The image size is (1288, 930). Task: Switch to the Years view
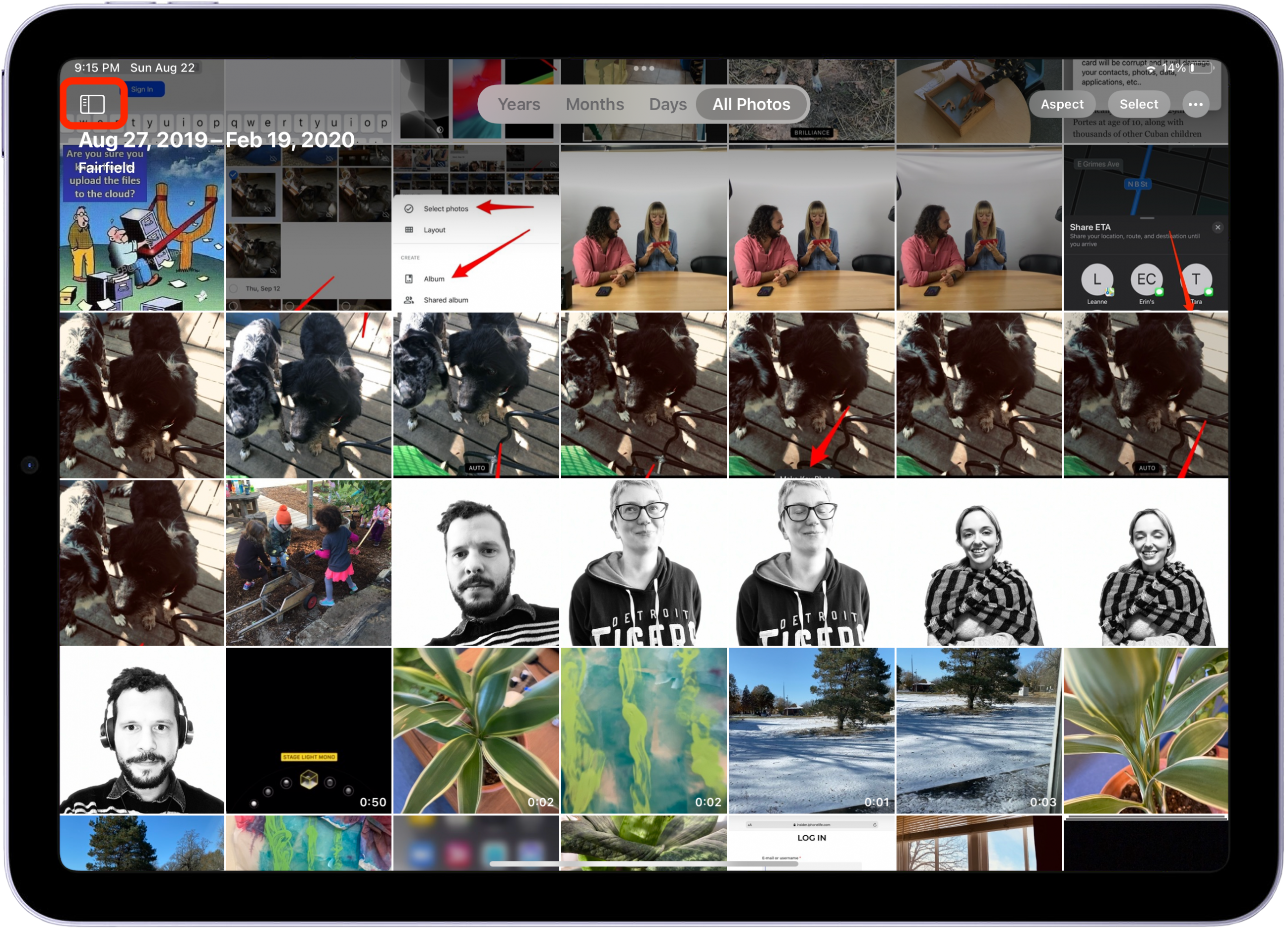pos(518,105)
